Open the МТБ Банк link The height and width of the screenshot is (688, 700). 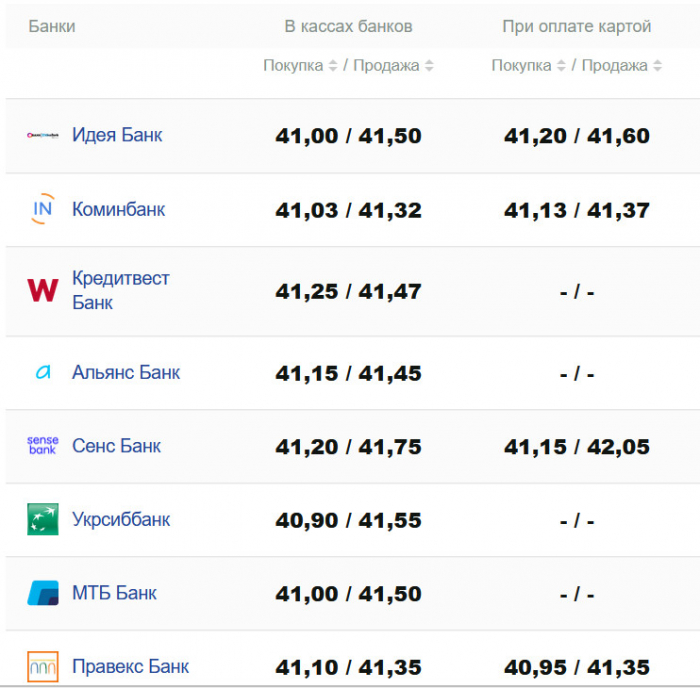[x=114, y=593]
